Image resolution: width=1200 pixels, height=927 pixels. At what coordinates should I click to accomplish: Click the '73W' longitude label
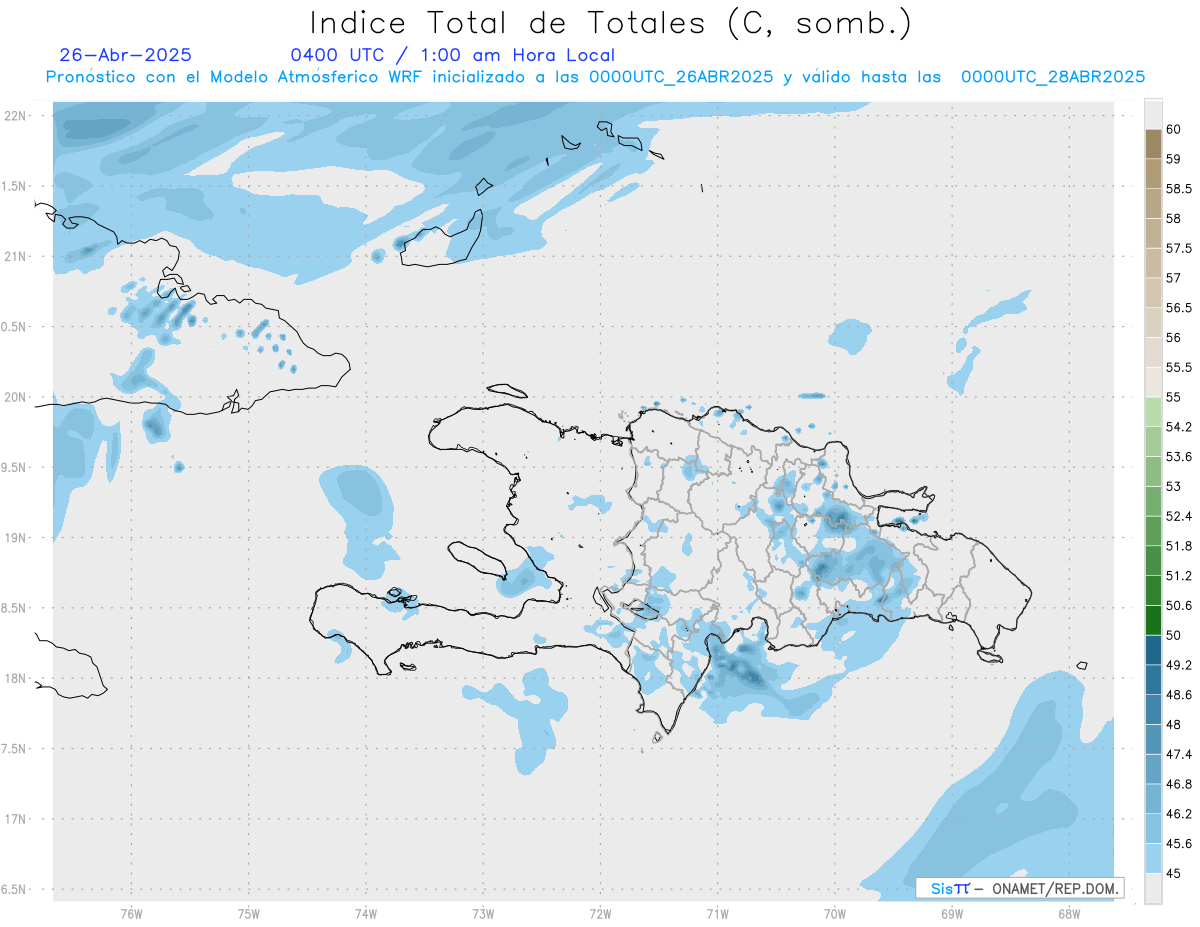(483, 913)
